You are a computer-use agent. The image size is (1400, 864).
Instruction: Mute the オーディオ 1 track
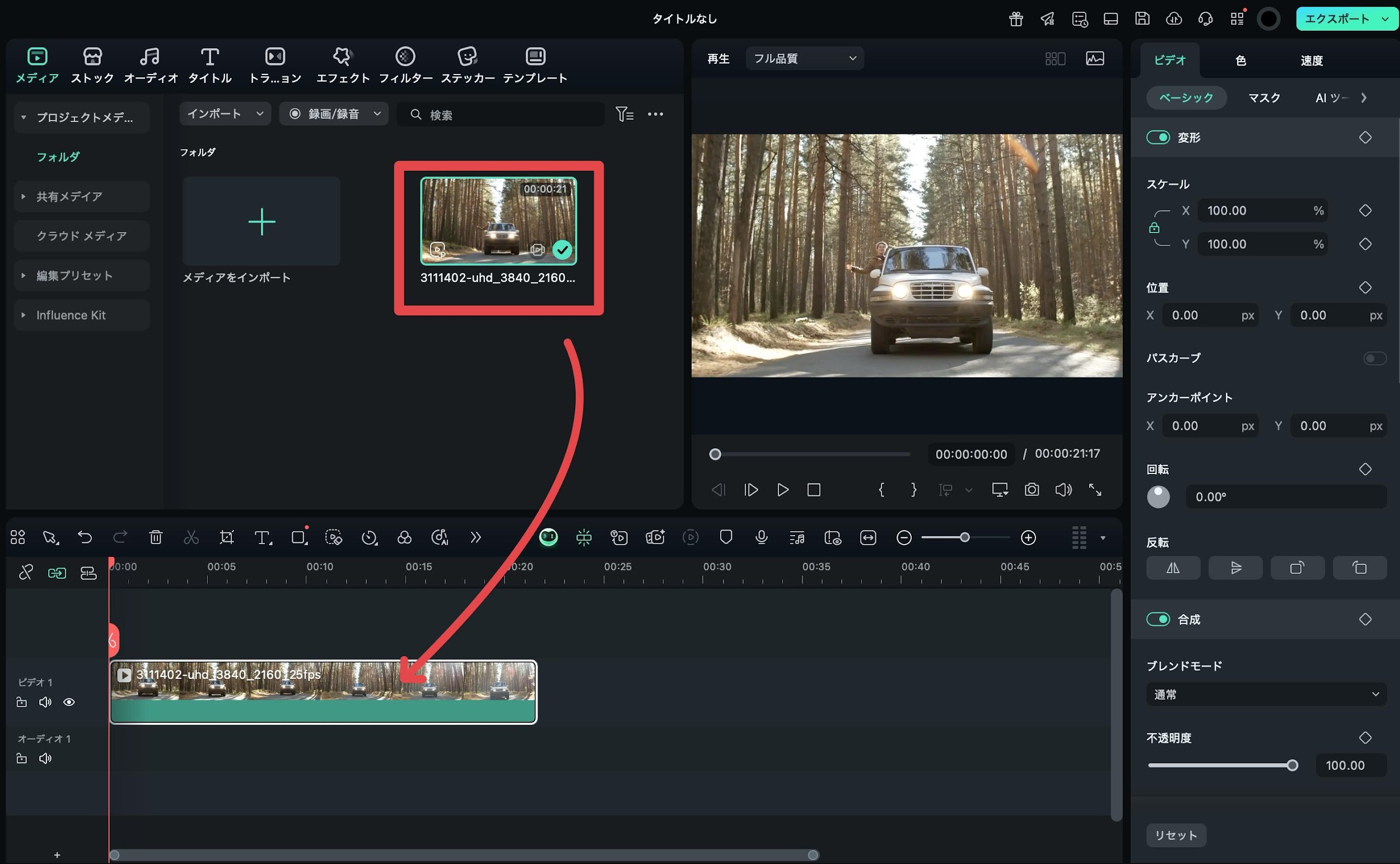point(45,759)
